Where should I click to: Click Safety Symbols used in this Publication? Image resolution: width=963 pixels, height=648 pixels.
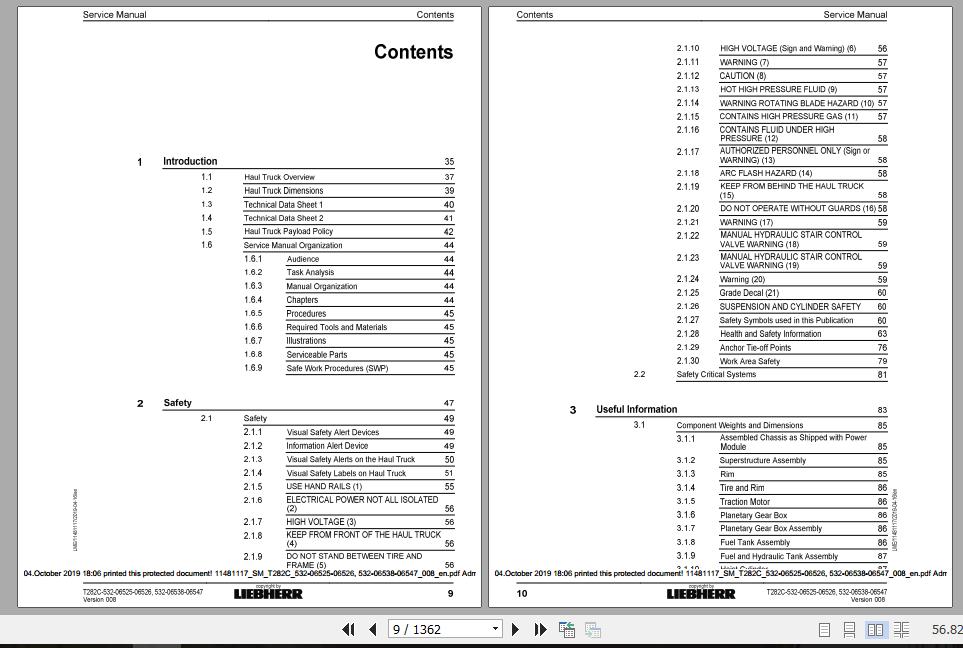click(x=787, y=320)
